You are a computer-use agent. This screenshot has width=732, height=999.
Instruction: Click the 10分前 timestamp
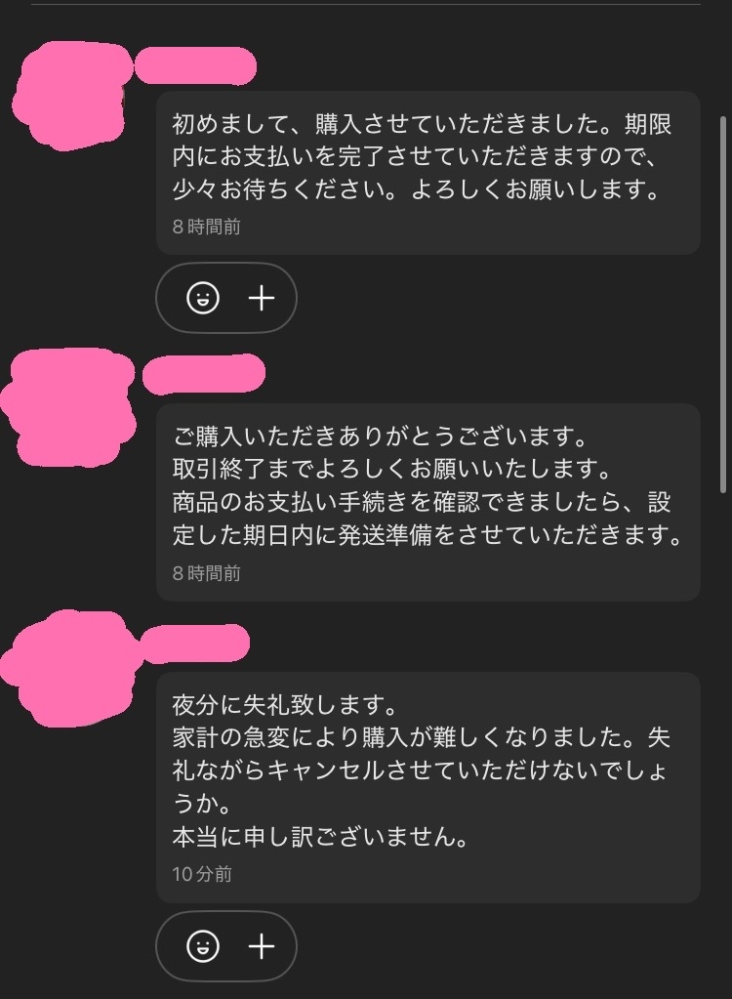[x=202, y=874]
